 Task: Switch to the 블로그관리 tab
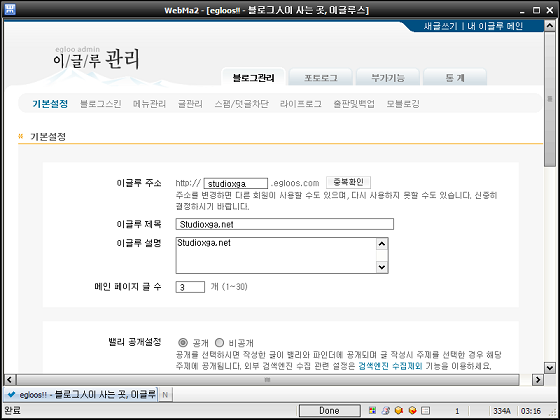point(254,78)
